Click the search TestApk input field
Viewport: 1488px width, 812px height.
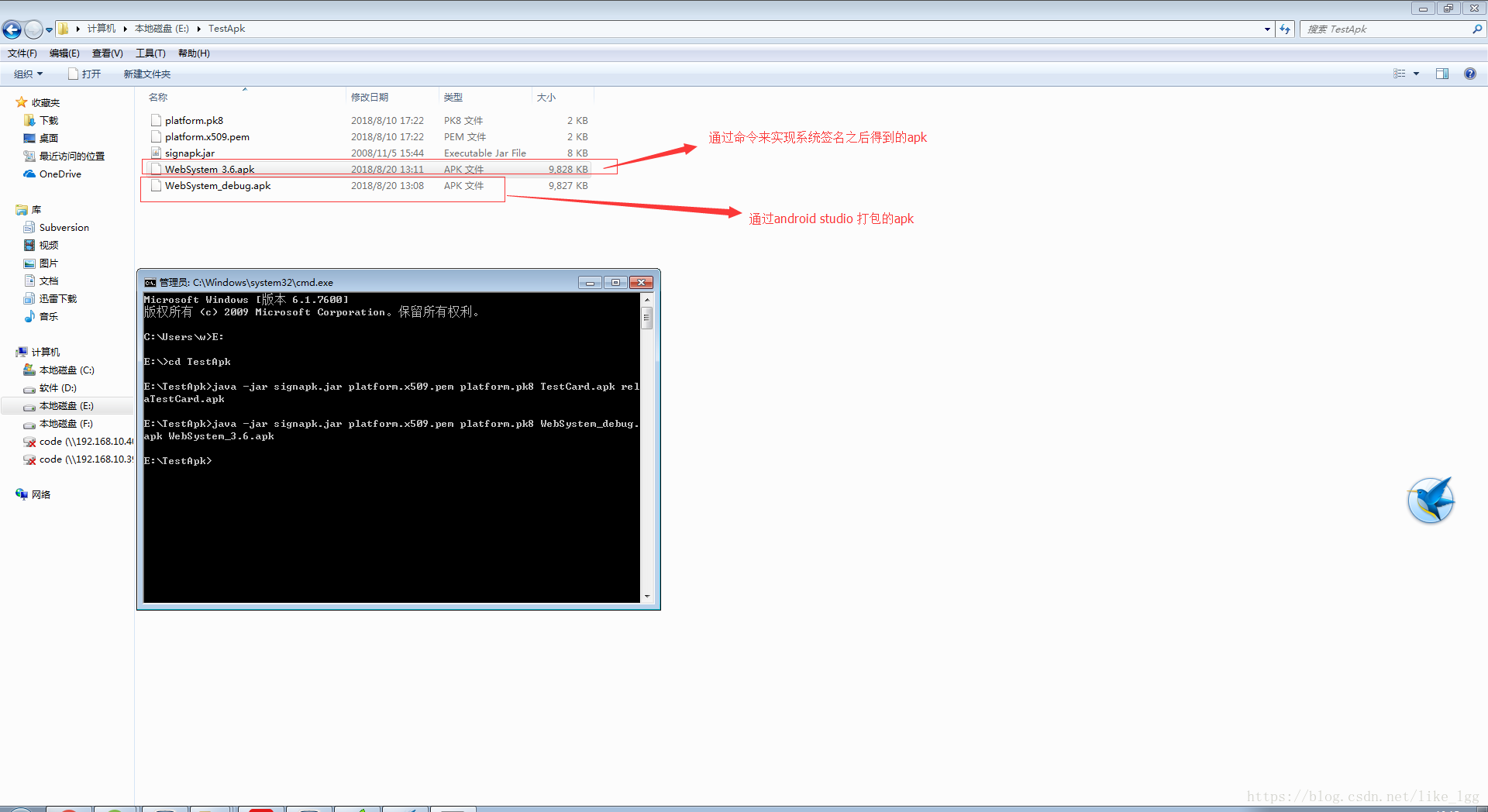click(1387, 29)
